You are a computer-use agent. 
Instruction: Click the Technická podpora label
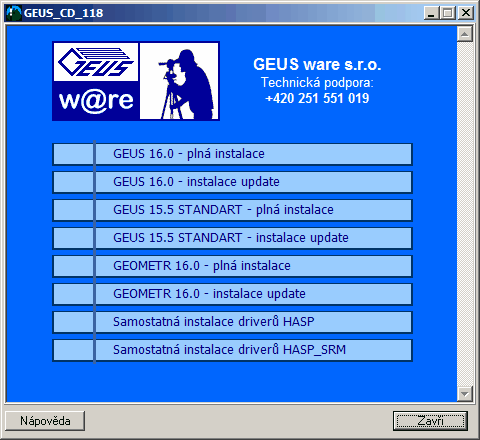point(317,83)
